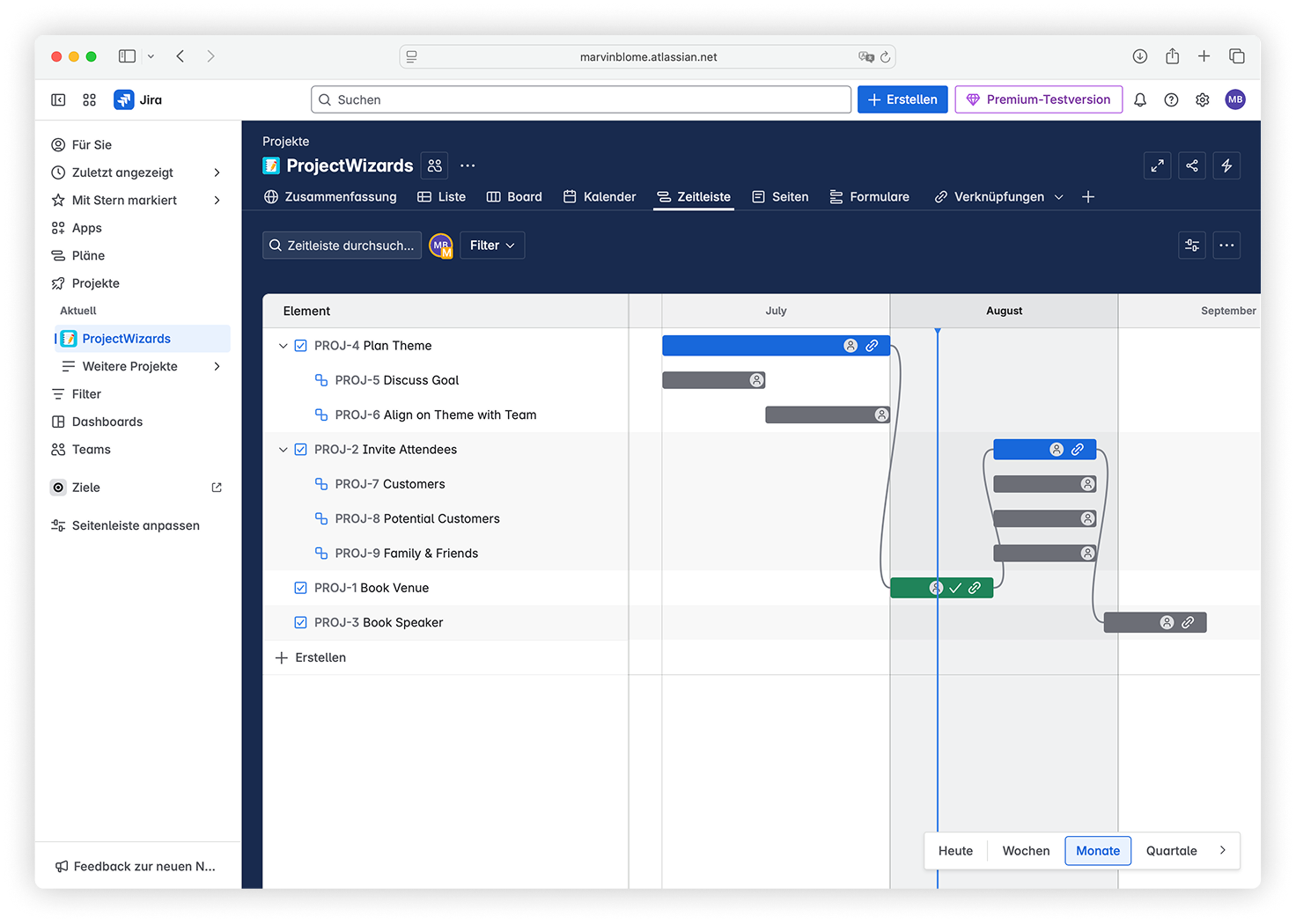
Task: Open the Filter dropdown
Action: click(491, 245)
